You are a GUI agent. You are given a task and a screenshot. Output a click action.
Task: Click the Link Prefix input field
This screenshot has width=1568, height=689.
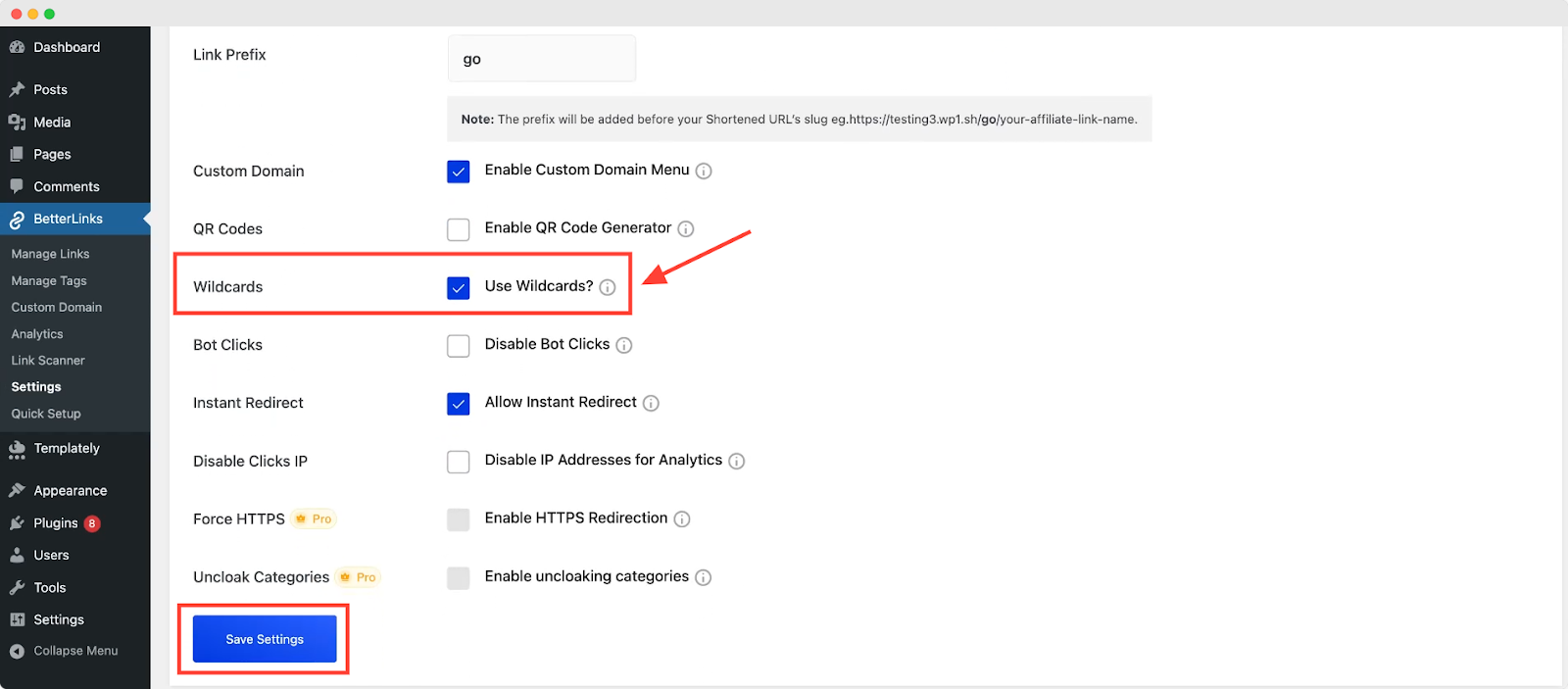[542, 59]
